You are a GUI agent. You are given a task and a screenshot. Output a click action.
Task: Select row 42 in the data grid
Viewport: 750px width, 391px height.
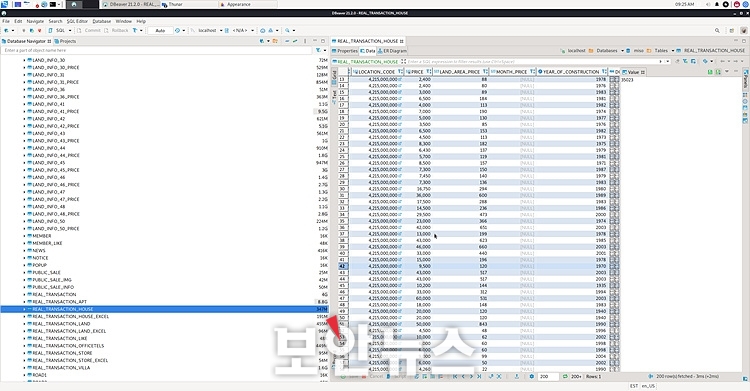click(342, 266)
